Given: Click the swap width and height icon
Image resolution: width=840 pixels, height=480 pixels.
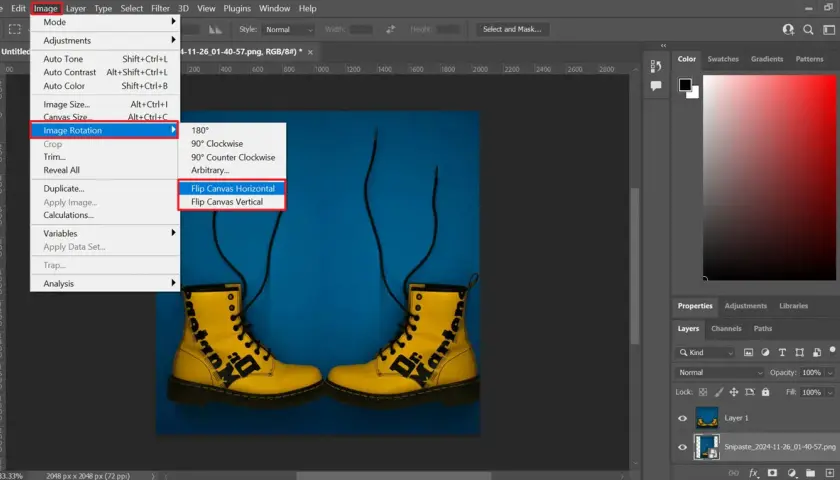Looking at the screenshot, I should [391, 29].
